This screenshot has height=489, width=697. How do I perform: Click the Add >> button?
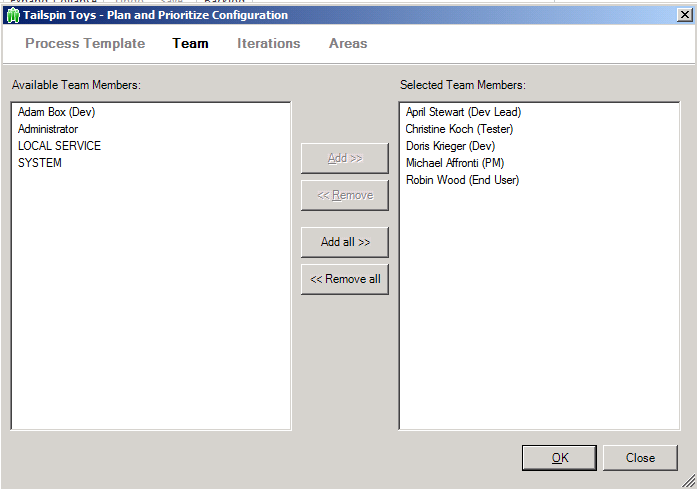point(345,158)
